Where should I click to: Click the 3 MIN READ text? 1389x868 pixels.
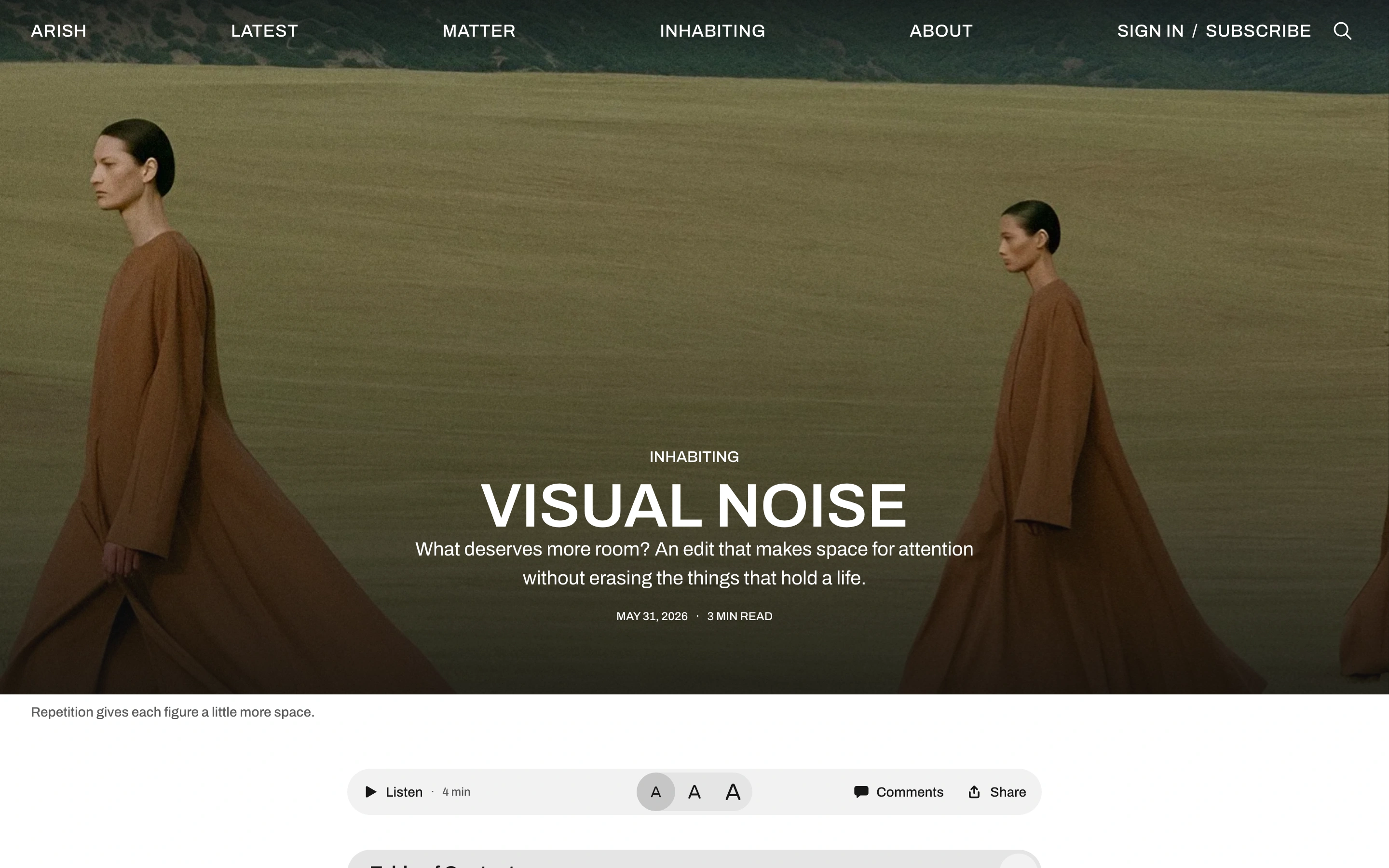[x=739, y=617]
